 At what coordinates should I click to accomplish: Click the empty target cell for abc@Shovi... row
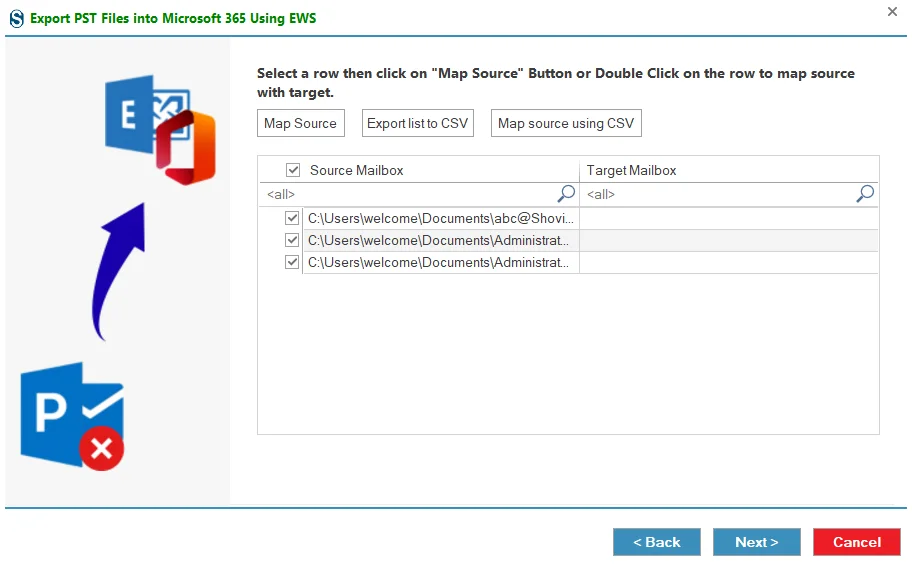(729, 218)
